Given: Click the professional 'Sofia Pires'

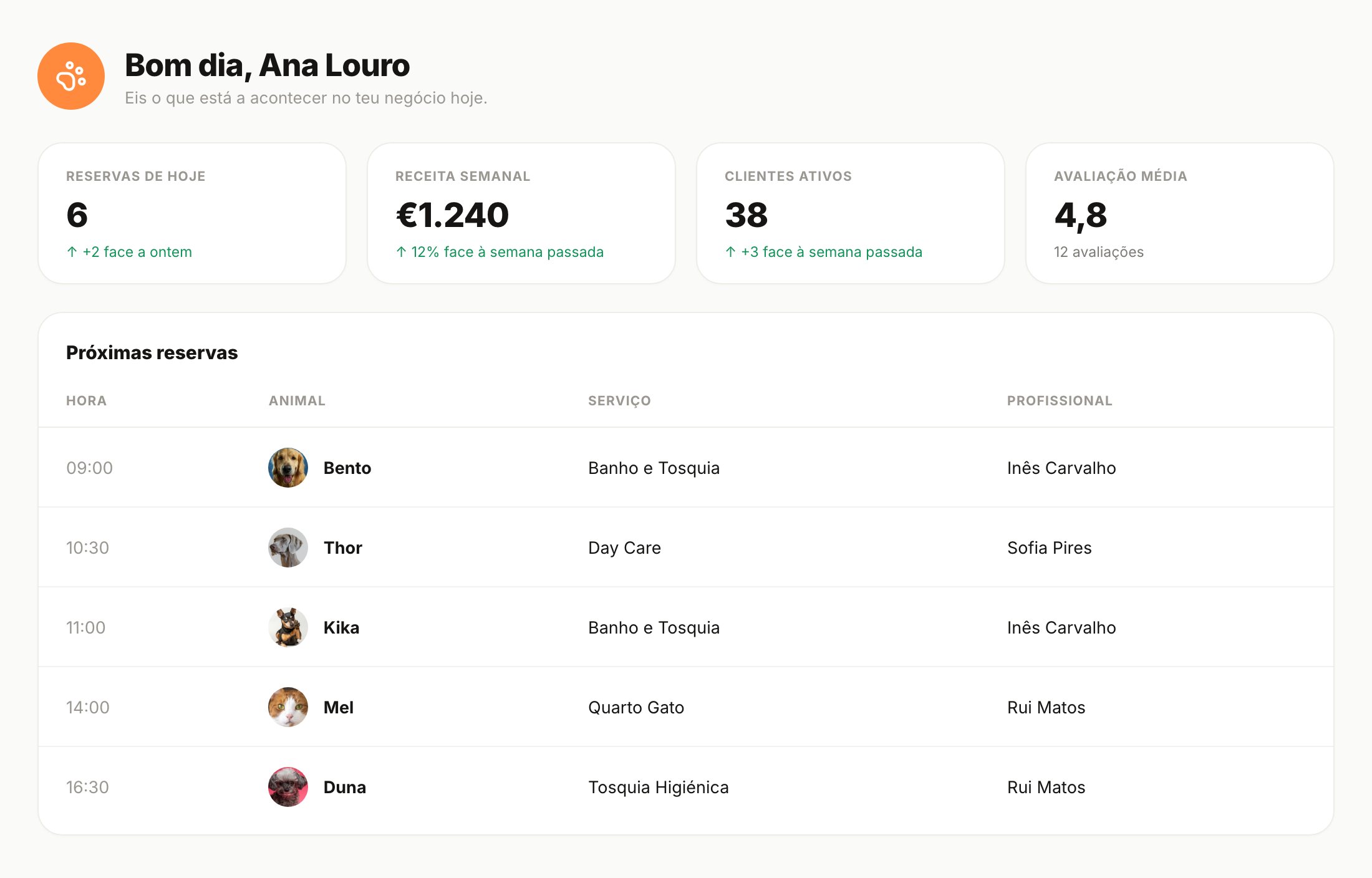Looking at the screenshot, I should tap(1050, 548).
